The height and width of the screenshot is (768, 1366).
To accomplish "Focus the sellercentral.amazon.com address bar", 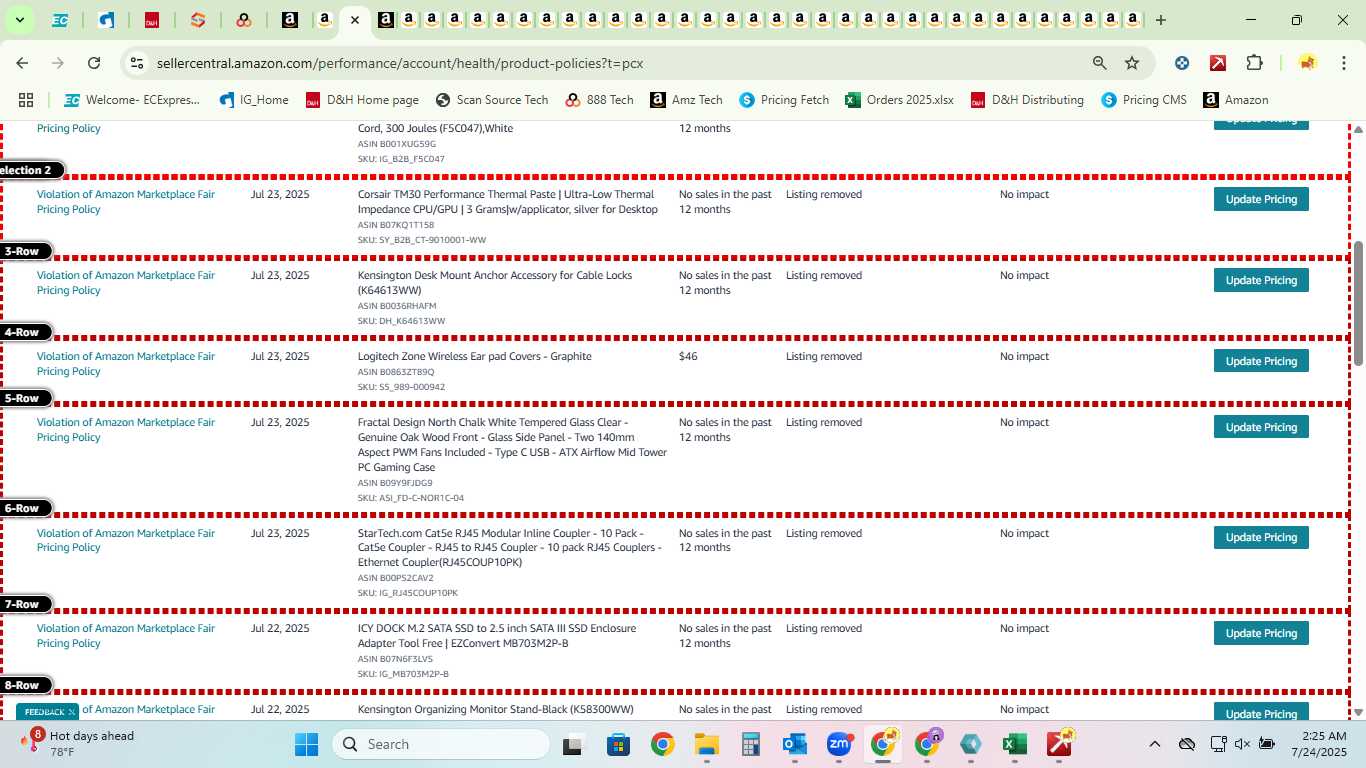I will (x=400, y=63).
